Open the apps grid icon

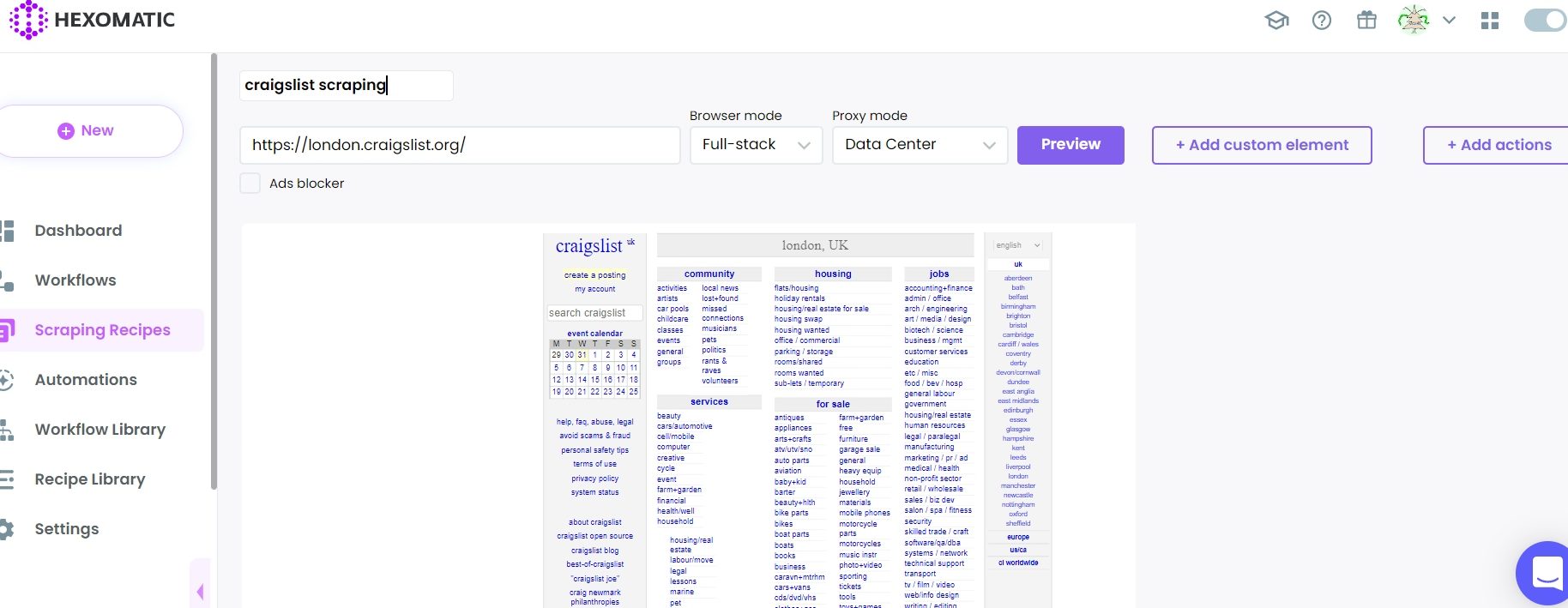point(1490,21)
